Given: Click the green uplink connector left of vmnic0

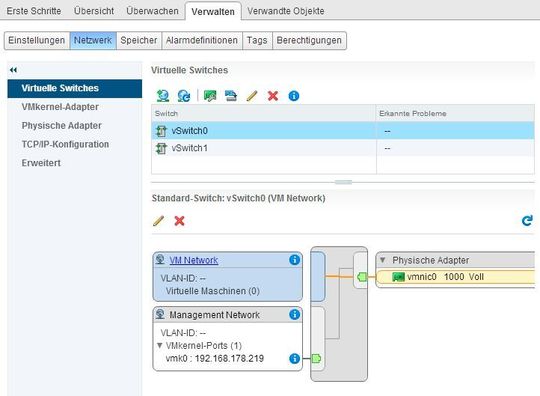Looking at the screenshot, I should (x=362, y=277).
